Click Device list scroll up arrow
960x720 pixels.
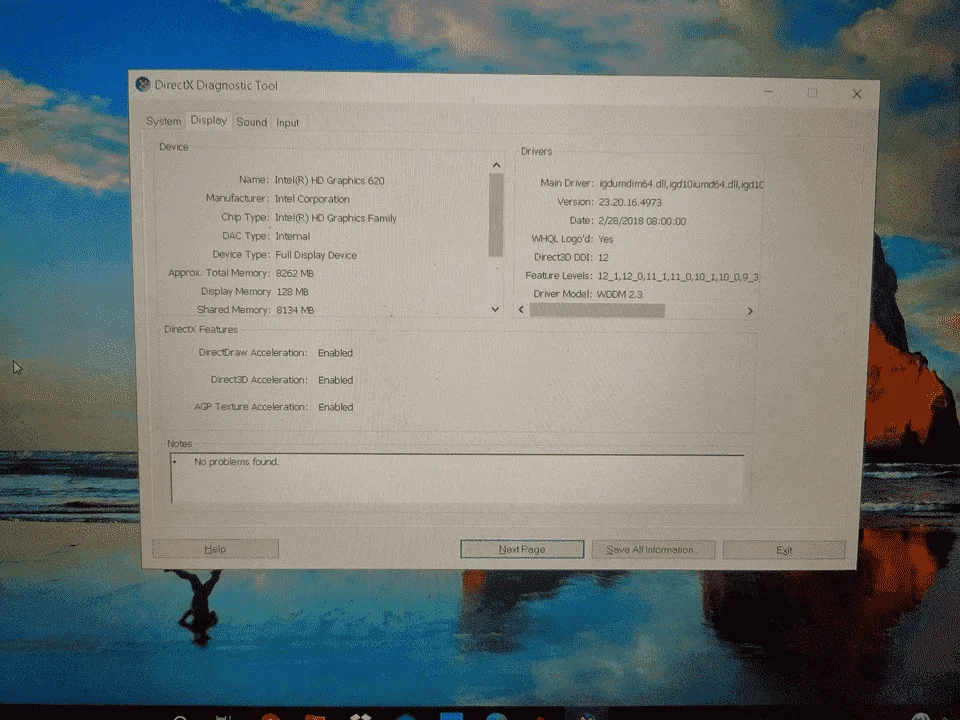496,165
